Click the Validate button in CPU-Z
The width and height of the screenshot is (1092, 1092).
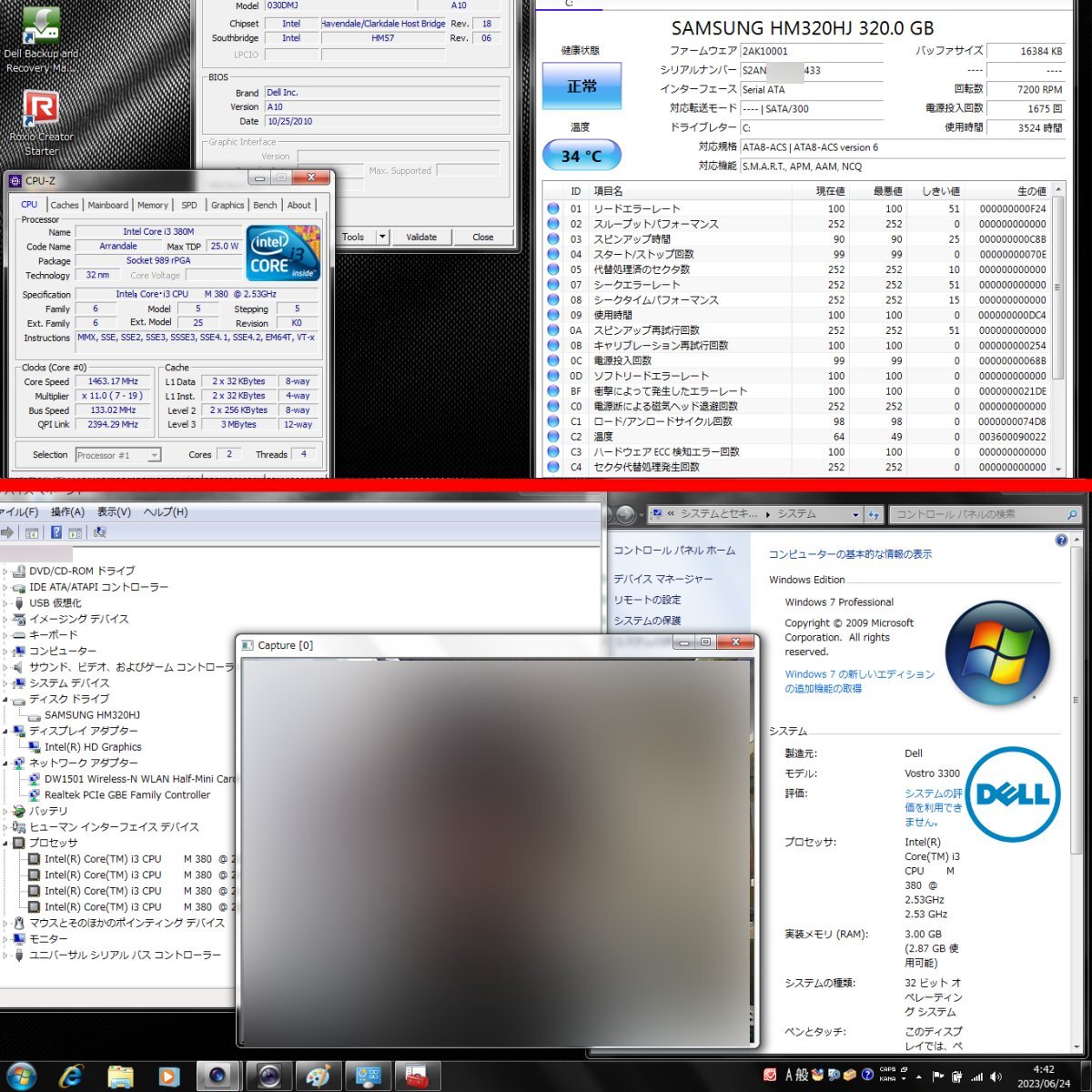(421, 237)
